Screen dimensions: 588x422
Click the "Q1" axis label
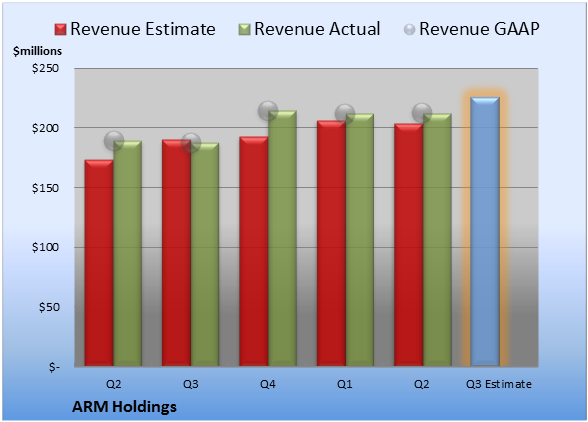(x=345, y=384)
